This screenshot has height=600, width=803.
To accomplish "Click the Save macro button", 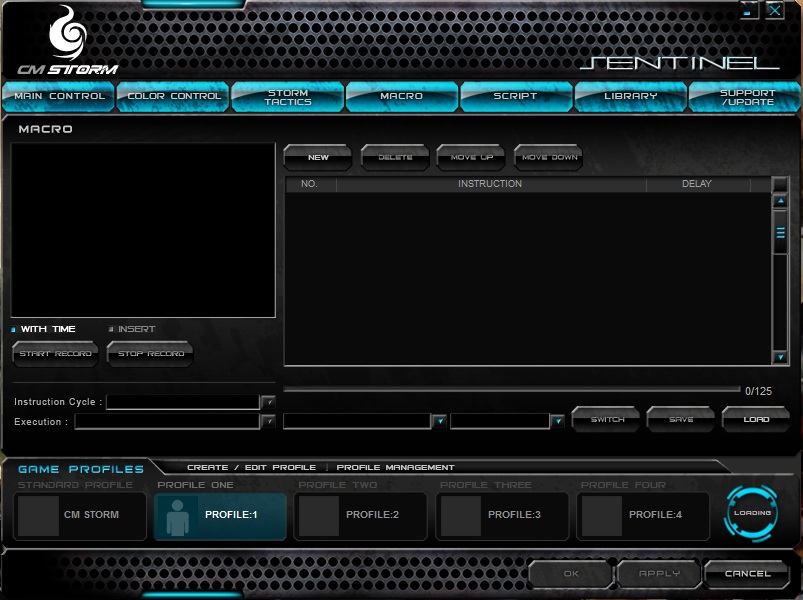I will coord(681,419).
